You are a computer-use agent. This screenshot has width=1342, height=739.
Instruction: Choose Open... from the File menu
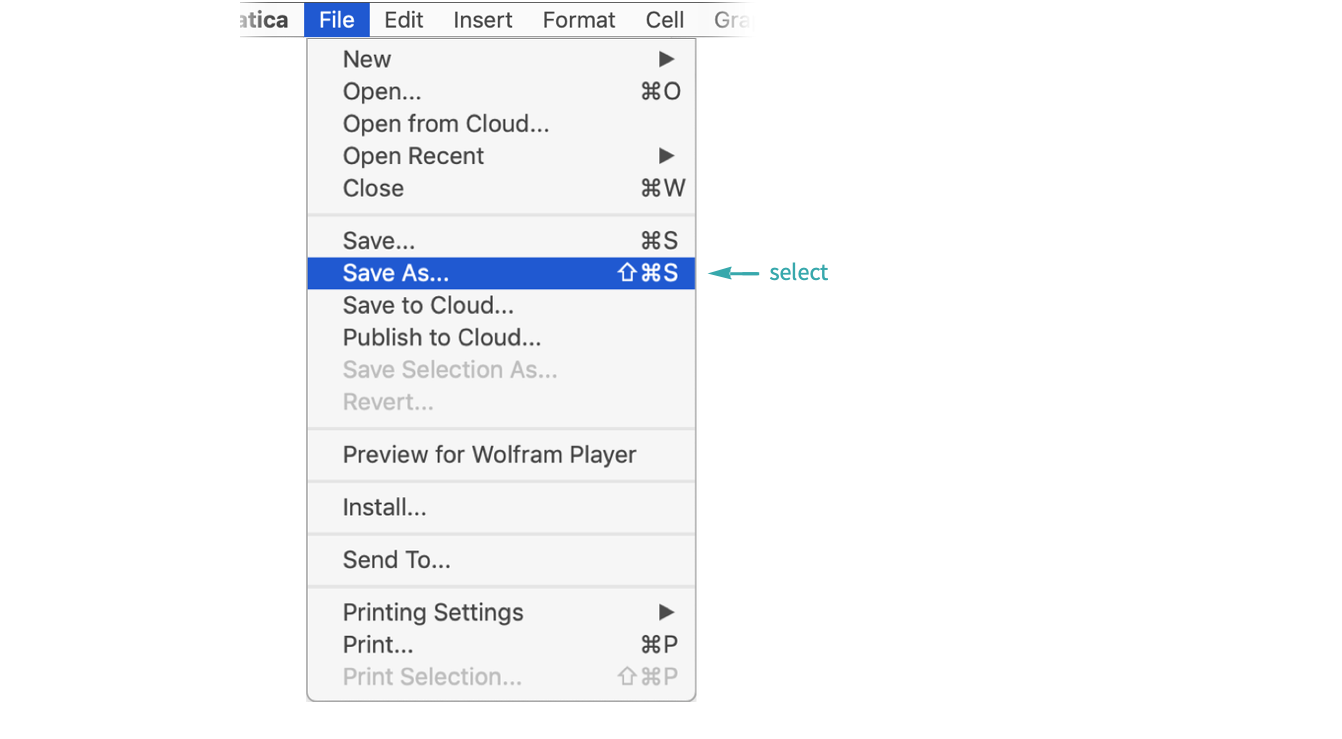(501, 92)
